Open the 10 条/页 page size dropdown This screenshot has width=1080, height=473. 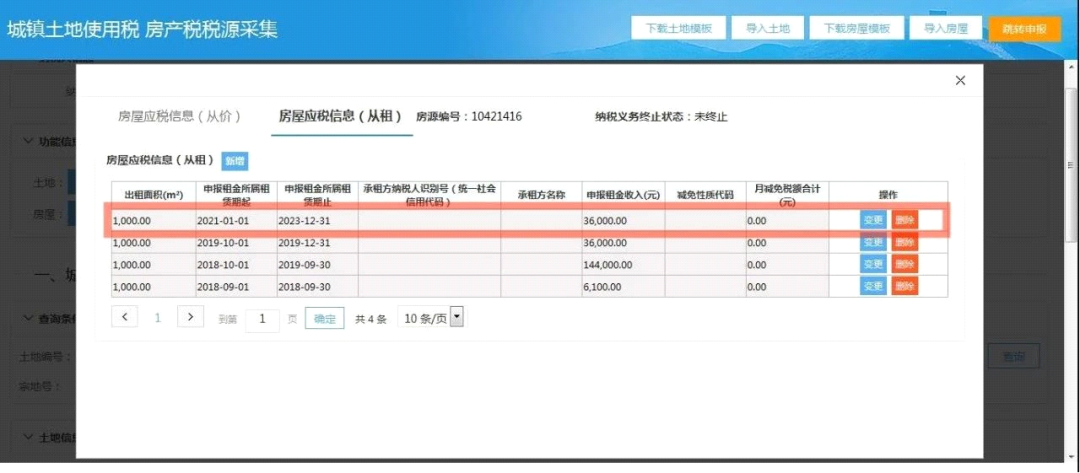tap(432, 318)
